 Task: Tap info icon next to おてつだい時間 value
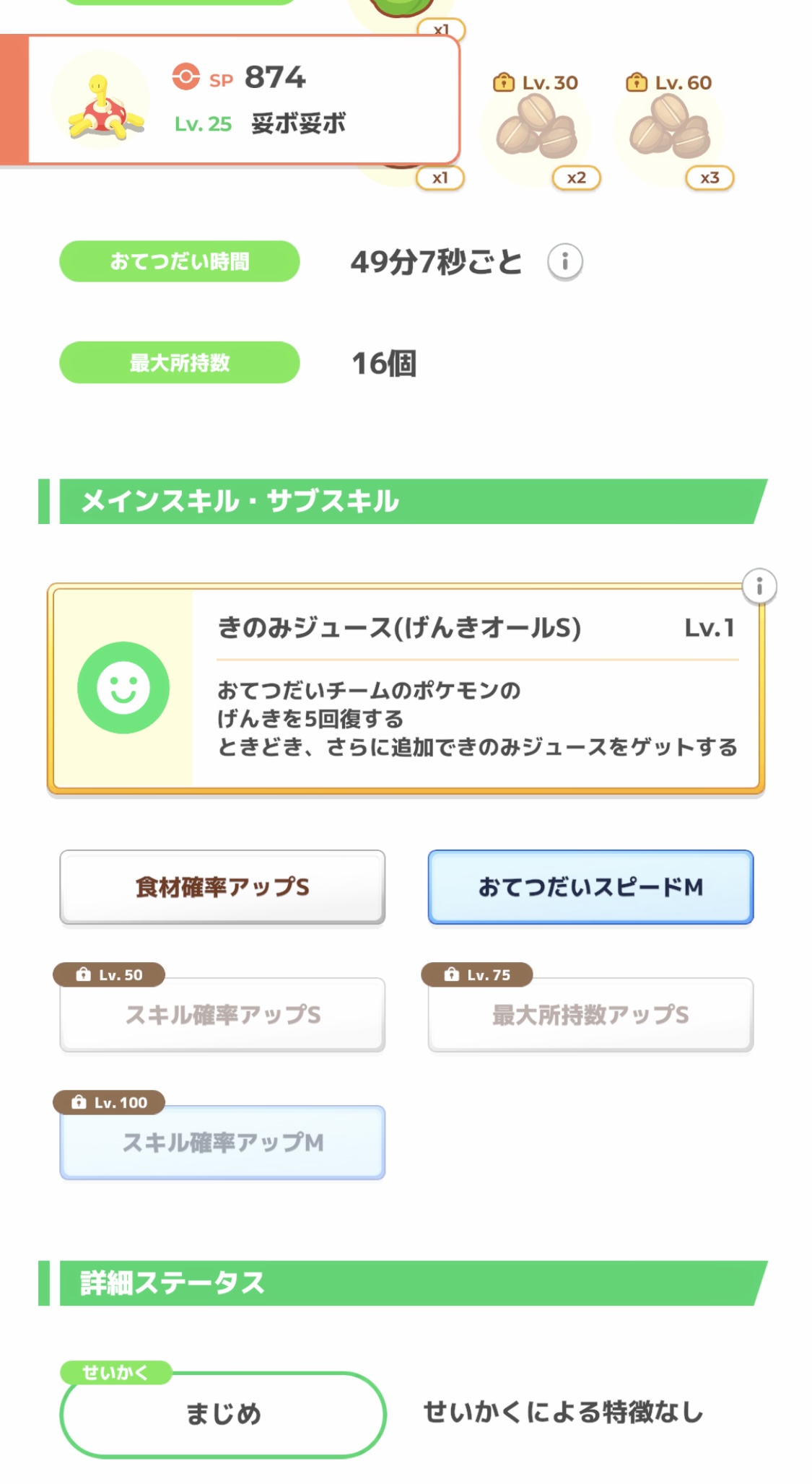564,261
